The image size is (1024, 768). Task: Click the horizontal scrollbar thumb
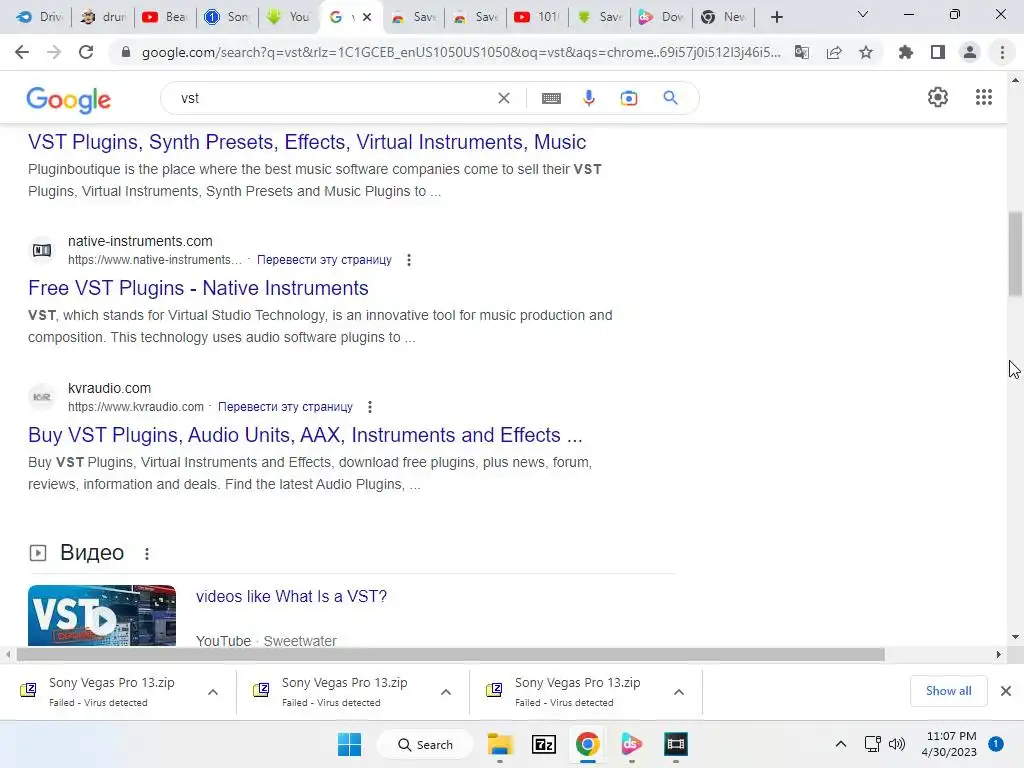(x=451, y=654)
